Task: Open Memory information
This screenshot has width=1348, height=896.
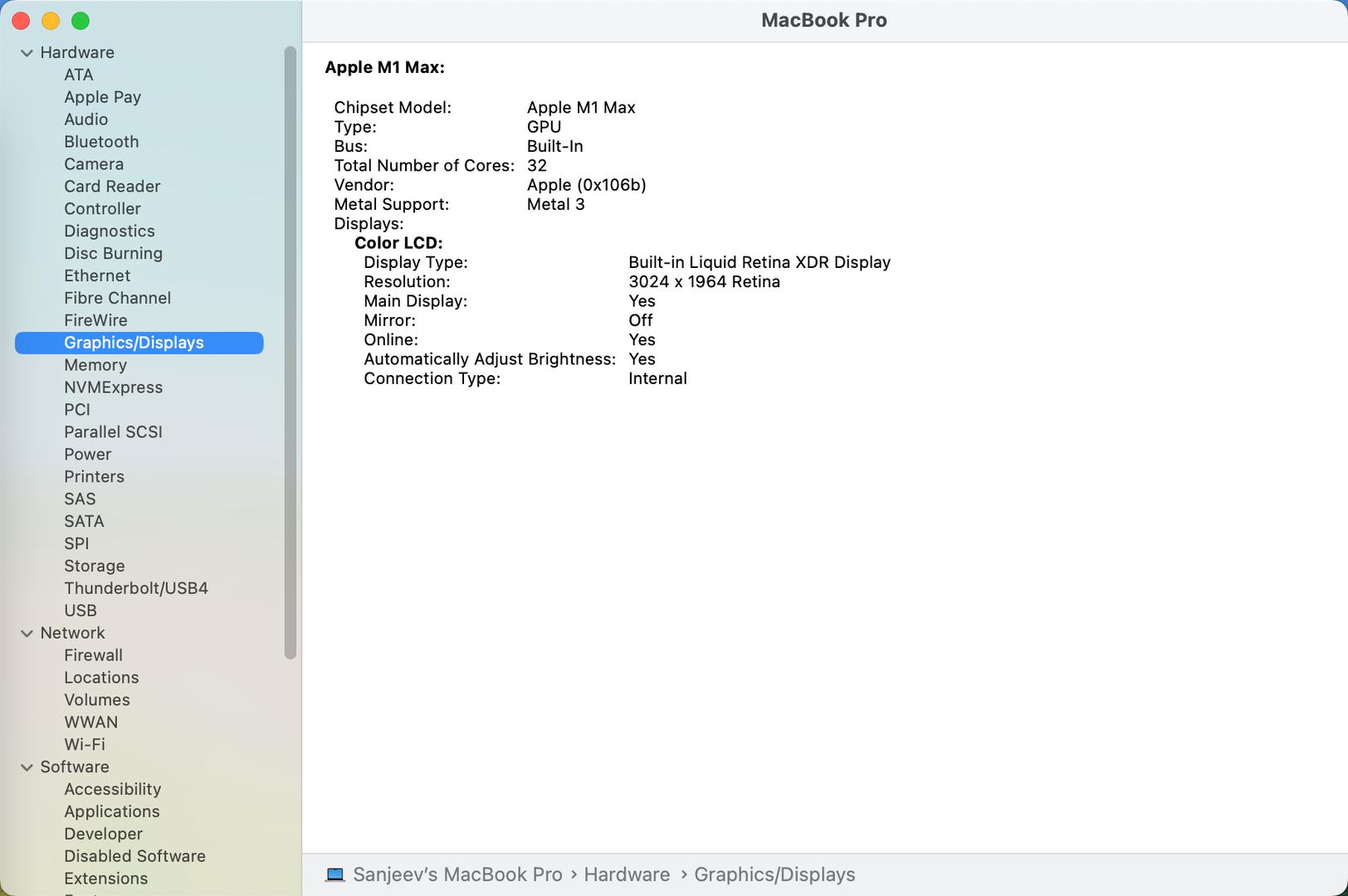Action: click(x=95, y=366)
